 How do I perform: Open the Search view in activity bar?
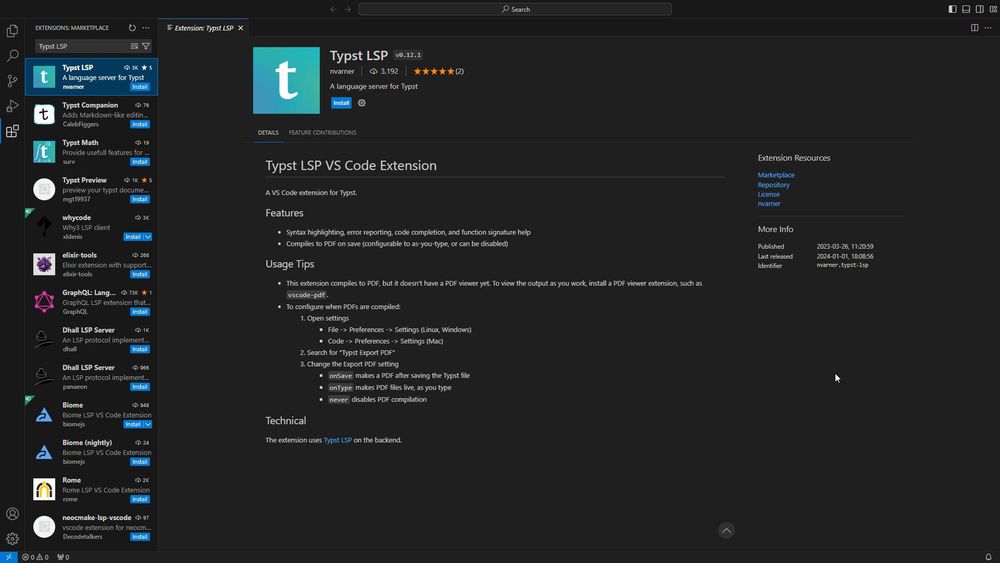click(x=12, y=55)
